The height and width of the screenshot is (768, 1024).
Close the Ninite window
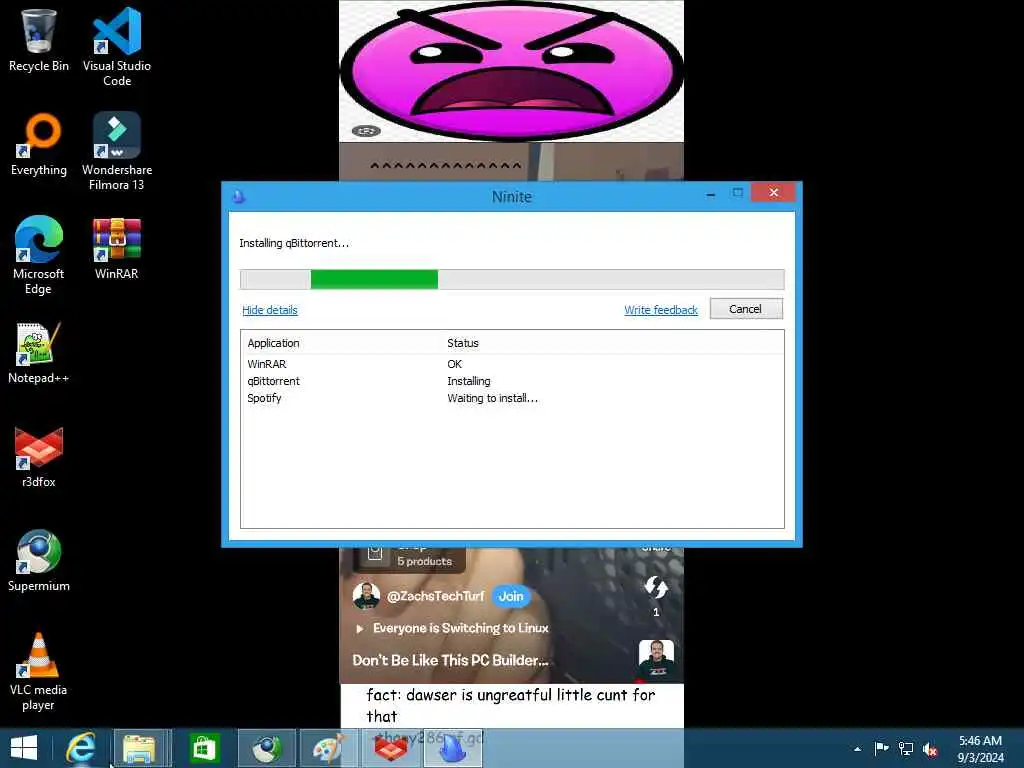pos(773,193)
